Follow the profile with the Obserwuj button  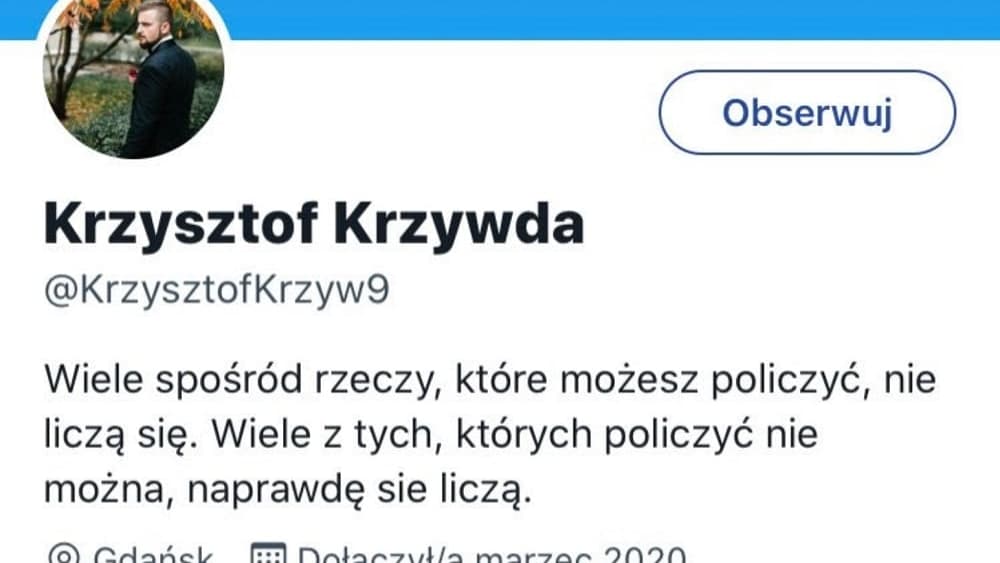pos(807,112)
